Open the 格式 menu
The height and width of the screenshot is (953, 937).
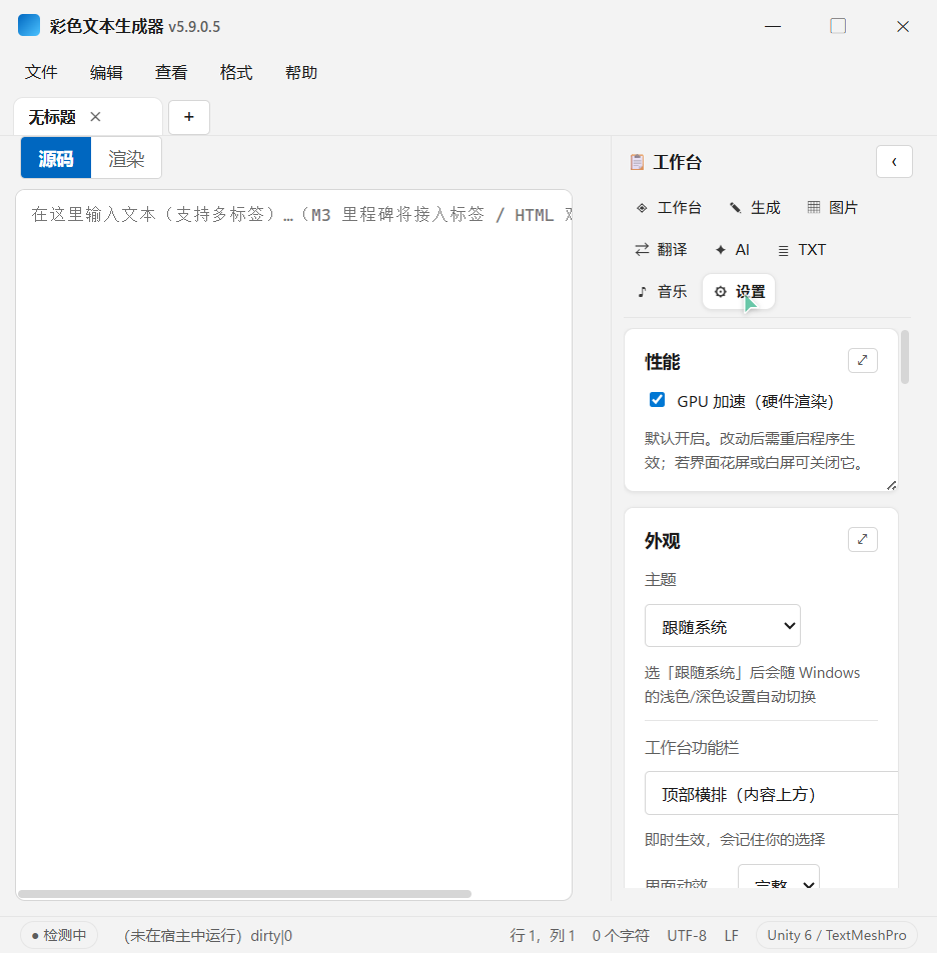pyautogui.click(x=236, y=72)
